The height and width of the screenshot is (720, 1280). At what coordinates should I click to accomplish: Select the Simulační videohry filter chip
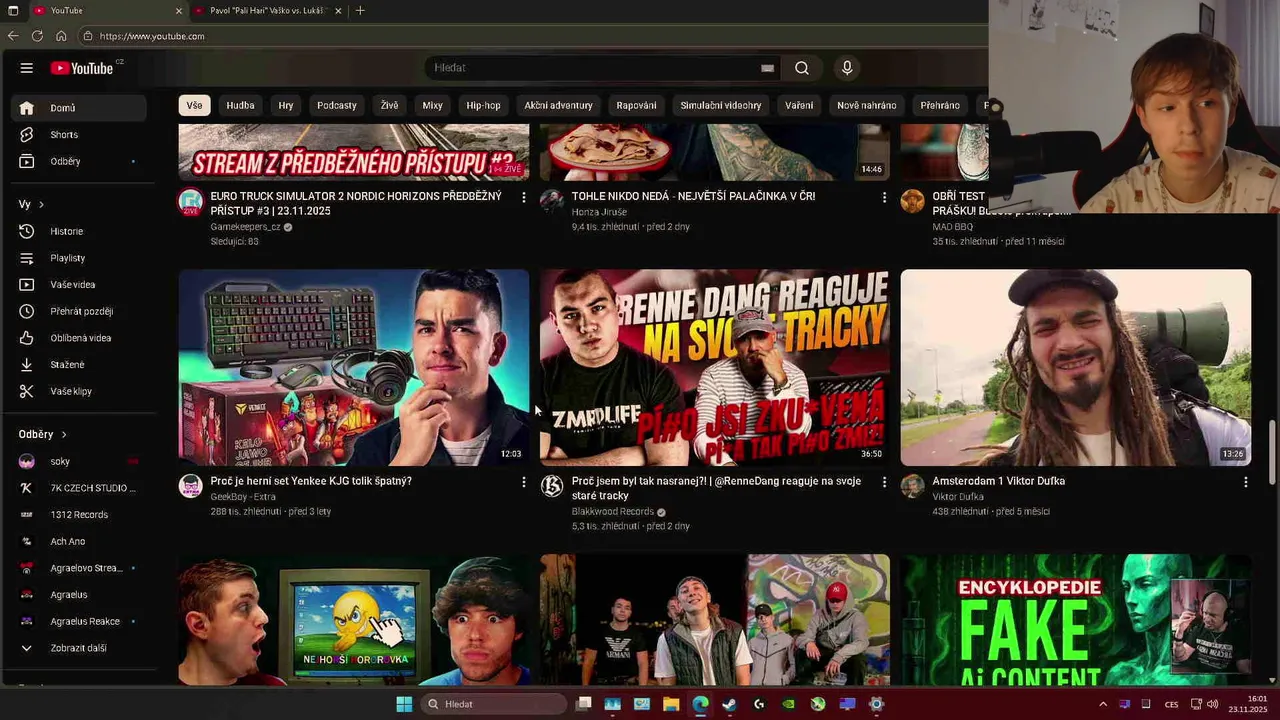click(721, 105)
